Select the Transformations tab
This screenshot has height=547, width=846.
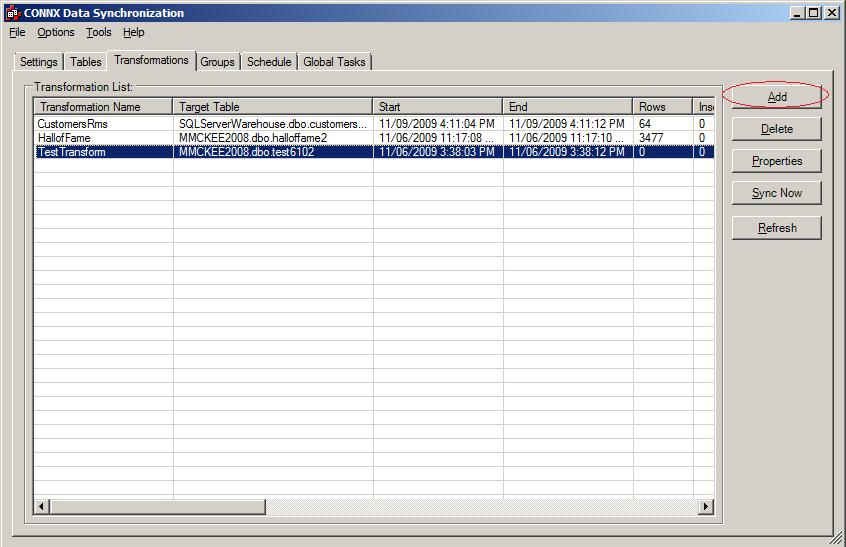(151, 60)
